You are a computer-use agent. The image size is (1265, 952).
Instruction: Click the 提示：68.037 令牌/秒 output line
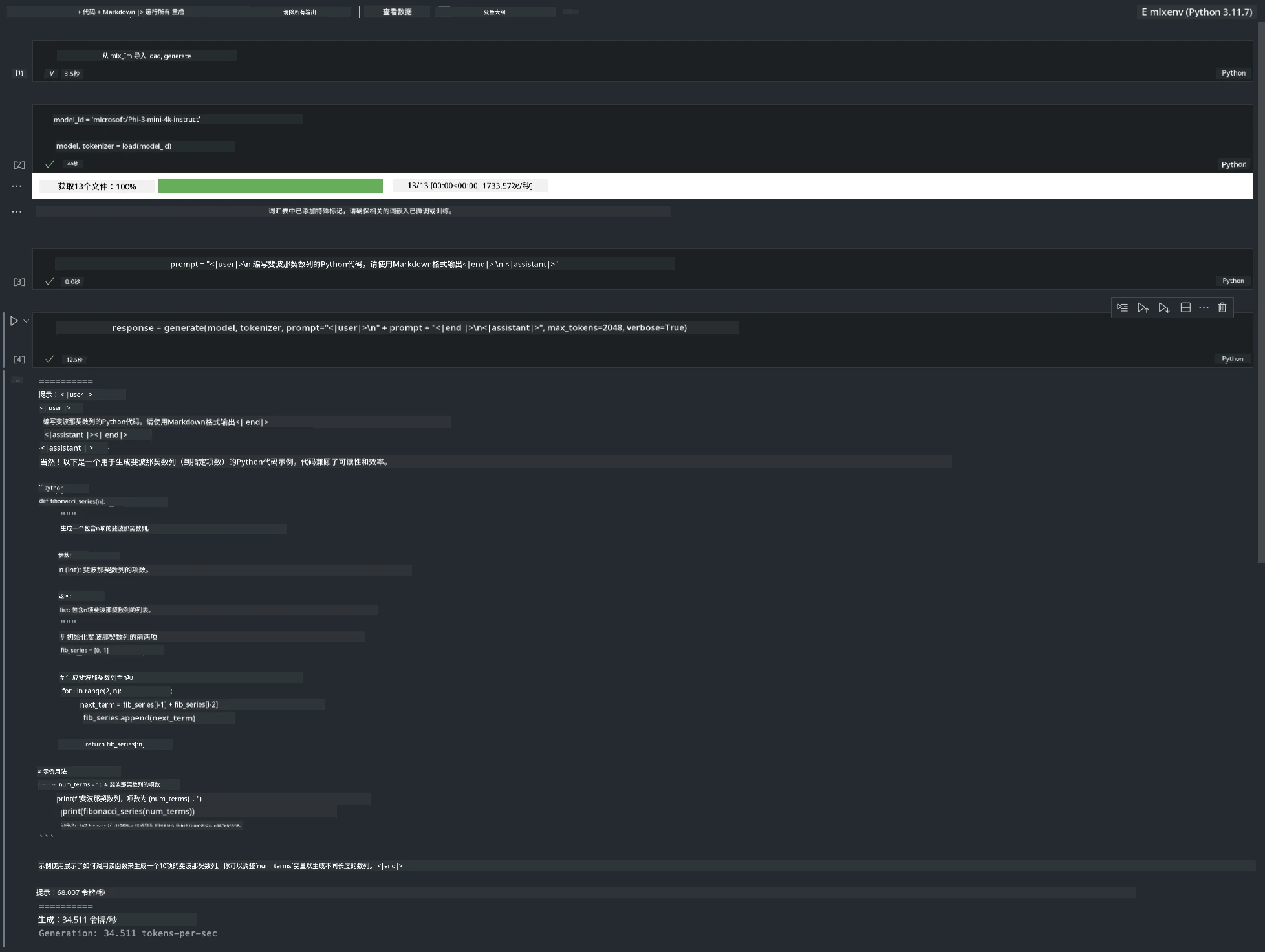coord(70,892)
